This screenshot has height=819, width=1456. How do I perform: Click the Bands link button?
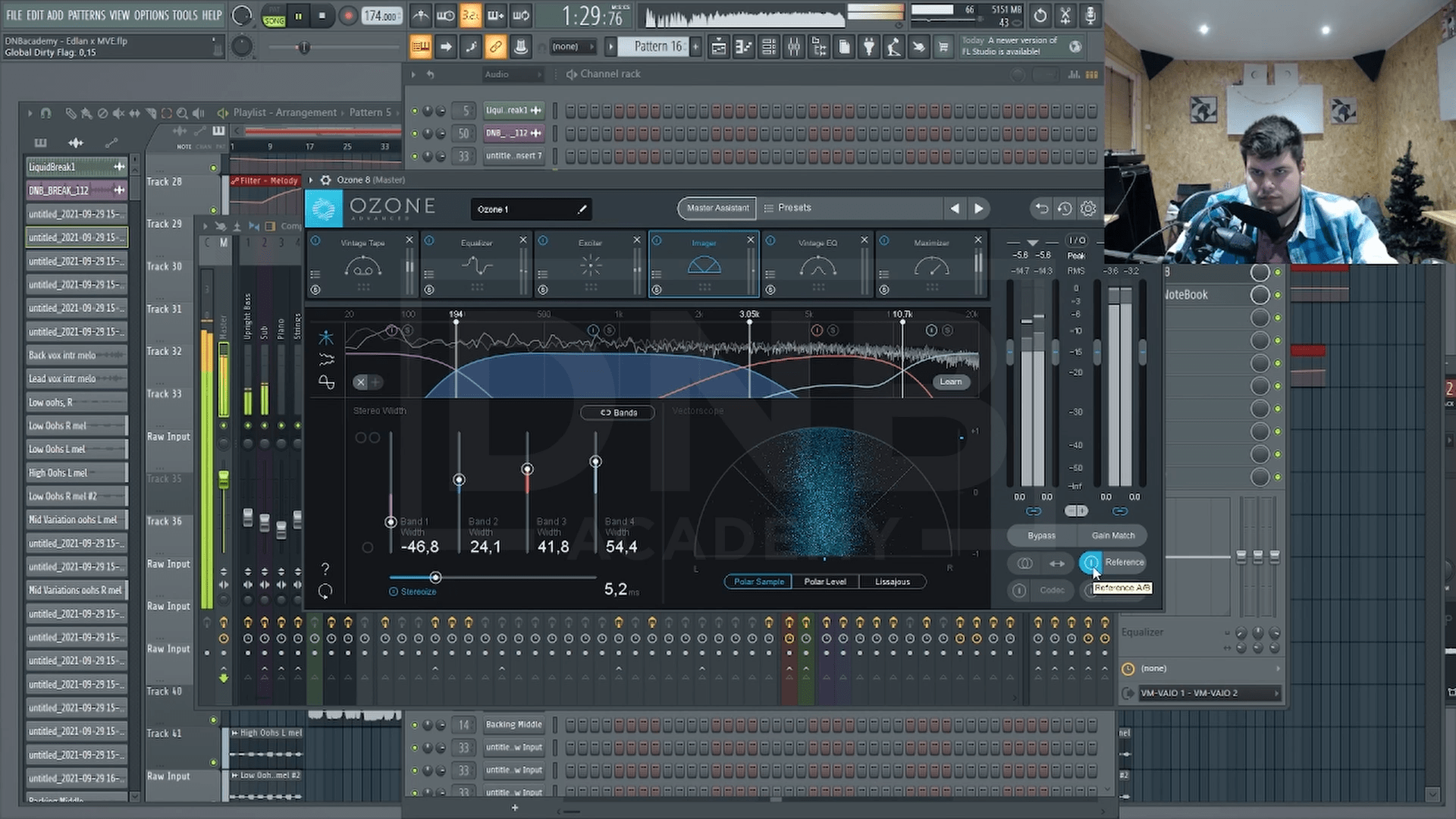(x=619, y=413)
